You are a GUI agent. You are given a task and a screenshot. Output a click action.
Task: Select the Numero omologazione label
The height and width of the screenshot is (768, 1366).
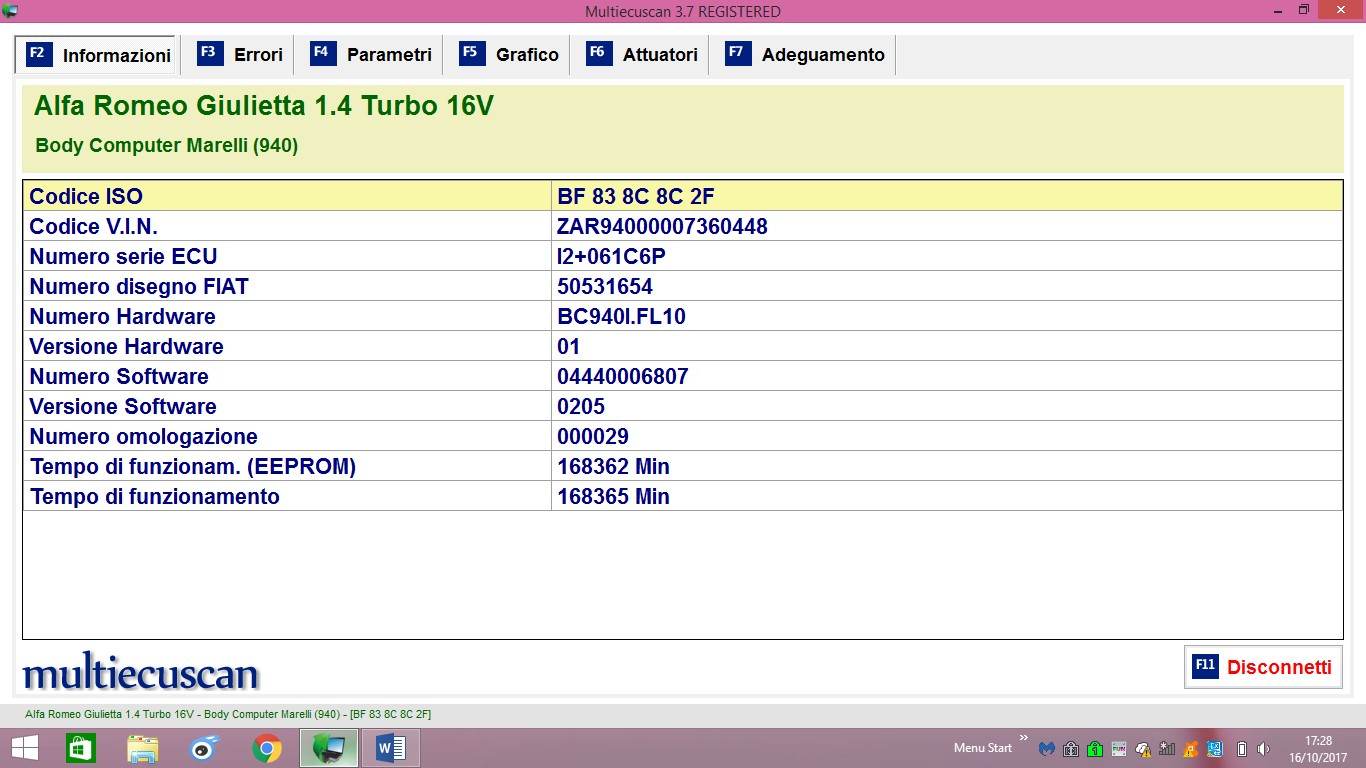point(144,436)
